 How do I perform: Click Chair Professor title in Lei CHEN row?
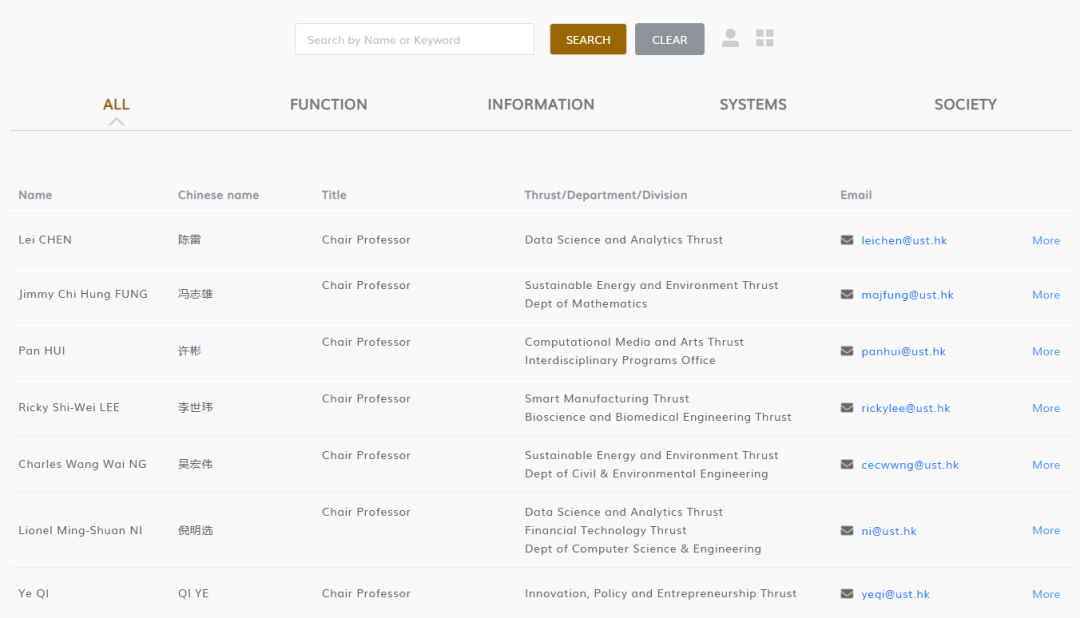click(x=366, y=239)
